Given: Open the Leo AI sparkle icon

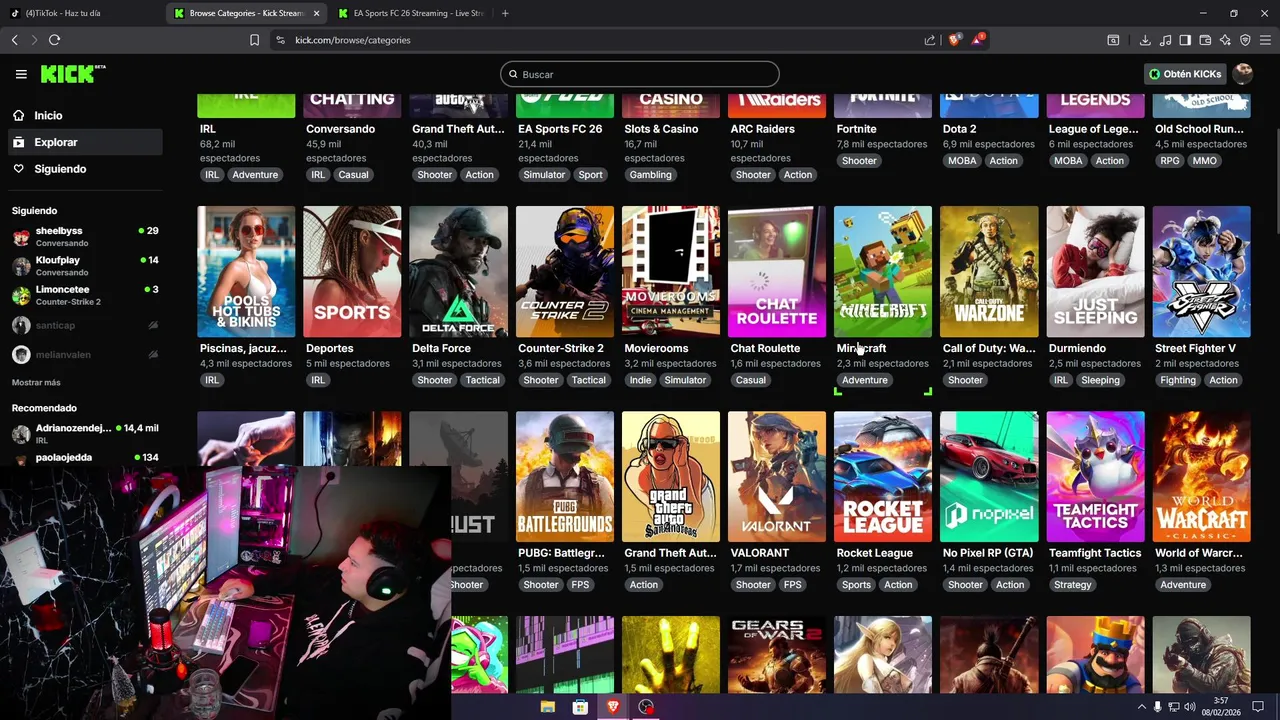Looking at the screenshot, I should tap(1225, 40).
